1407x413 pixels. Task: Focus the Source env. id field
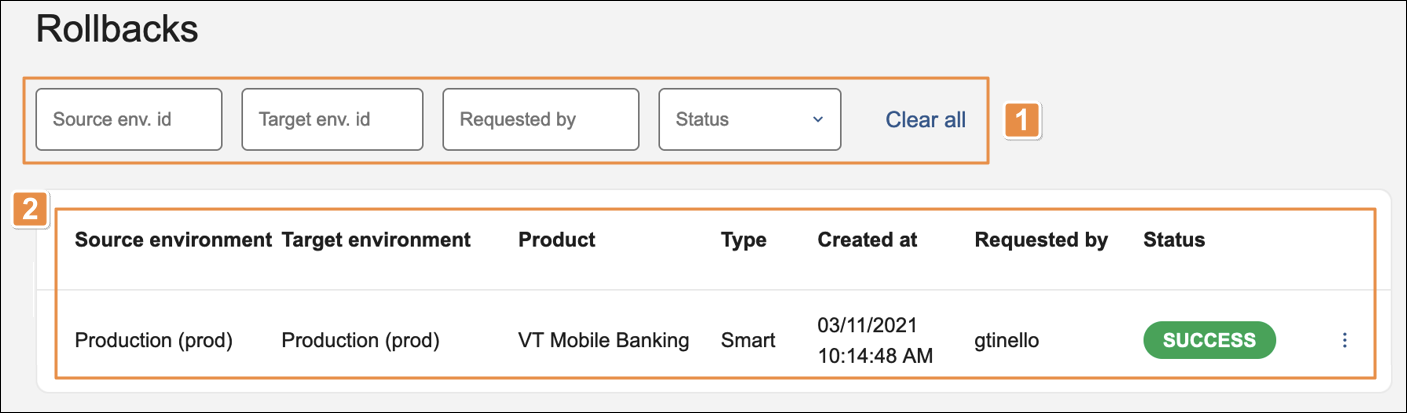(129, 120)
